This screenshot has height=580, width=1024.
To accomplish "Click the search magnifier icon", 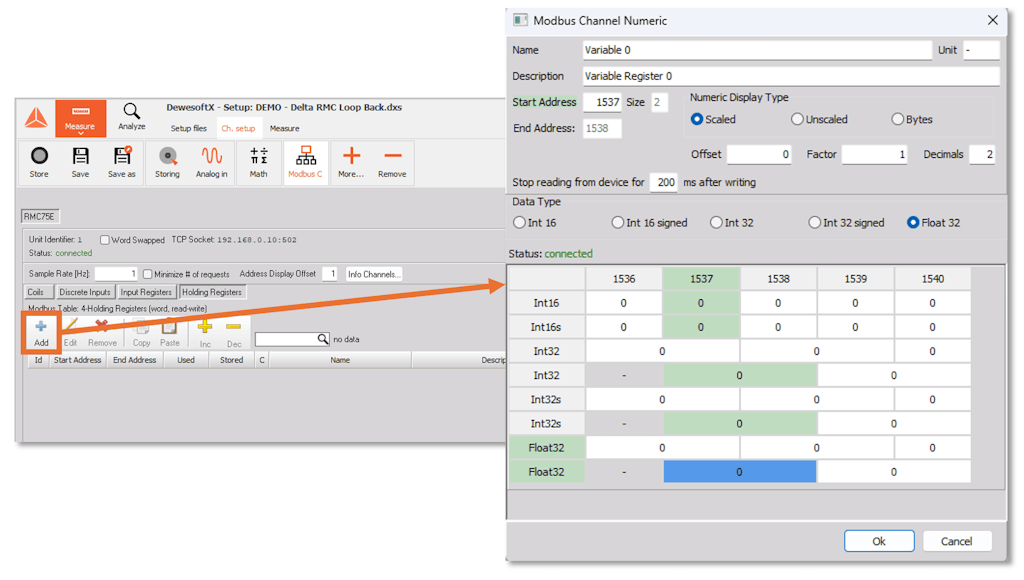I will pyautogui.click(x=323, y=339).
